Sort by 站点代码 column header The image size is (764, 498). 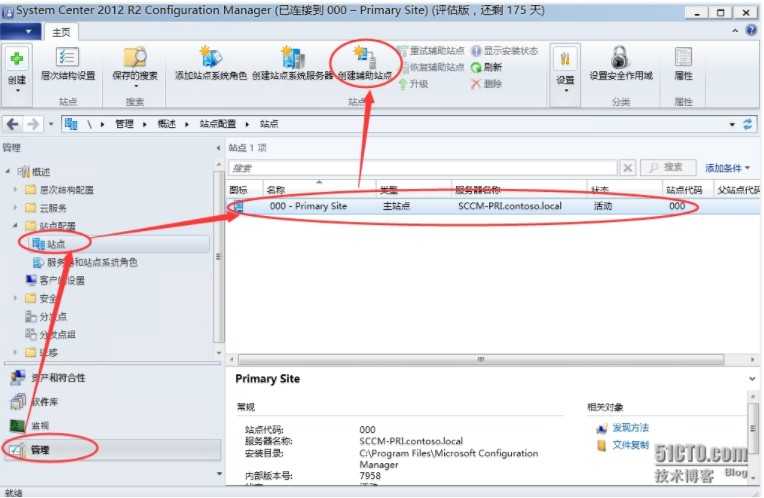[x=688, y=190]
